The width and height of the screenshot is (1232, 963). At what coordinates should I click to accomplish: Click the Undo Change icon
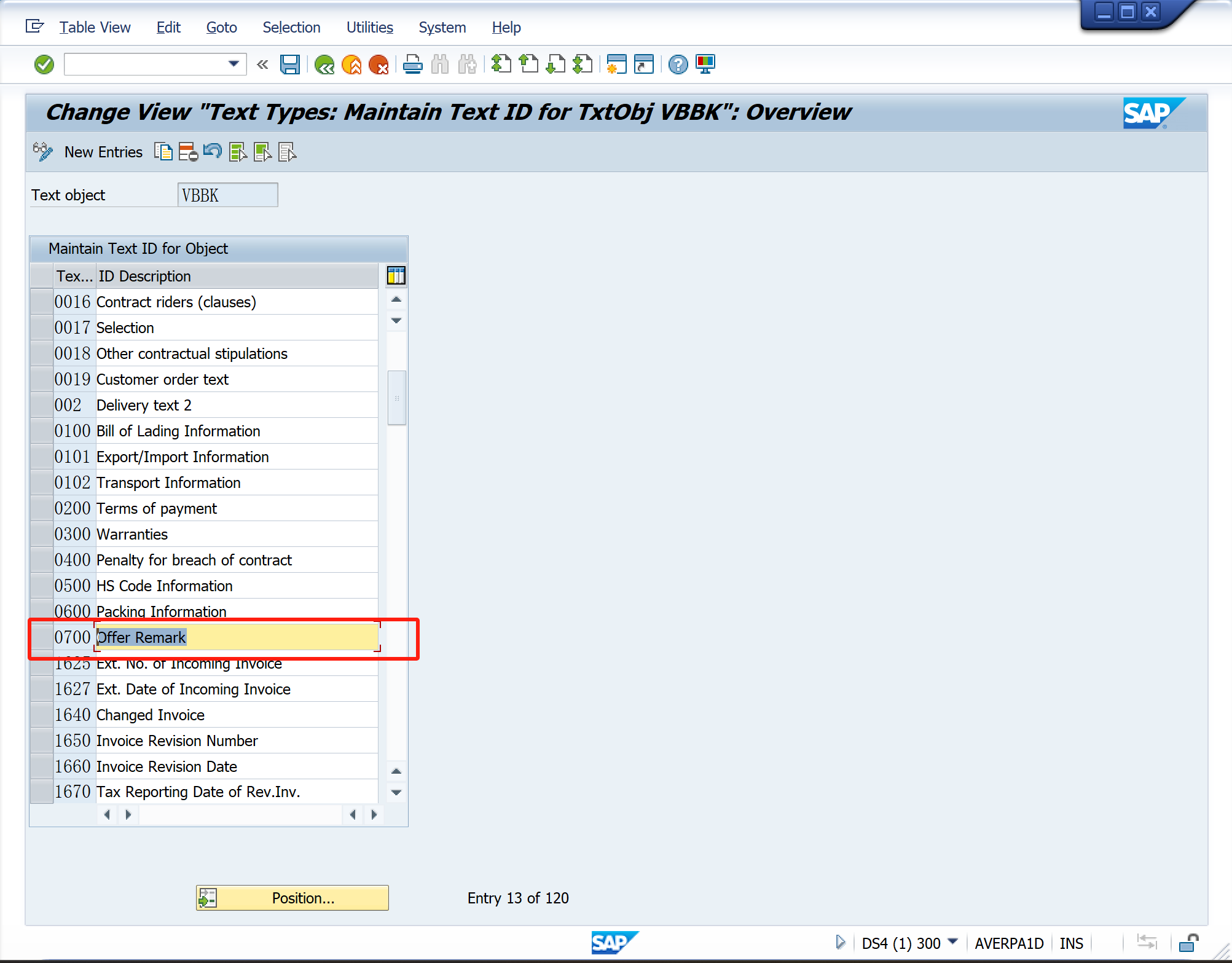coord(213,151)
